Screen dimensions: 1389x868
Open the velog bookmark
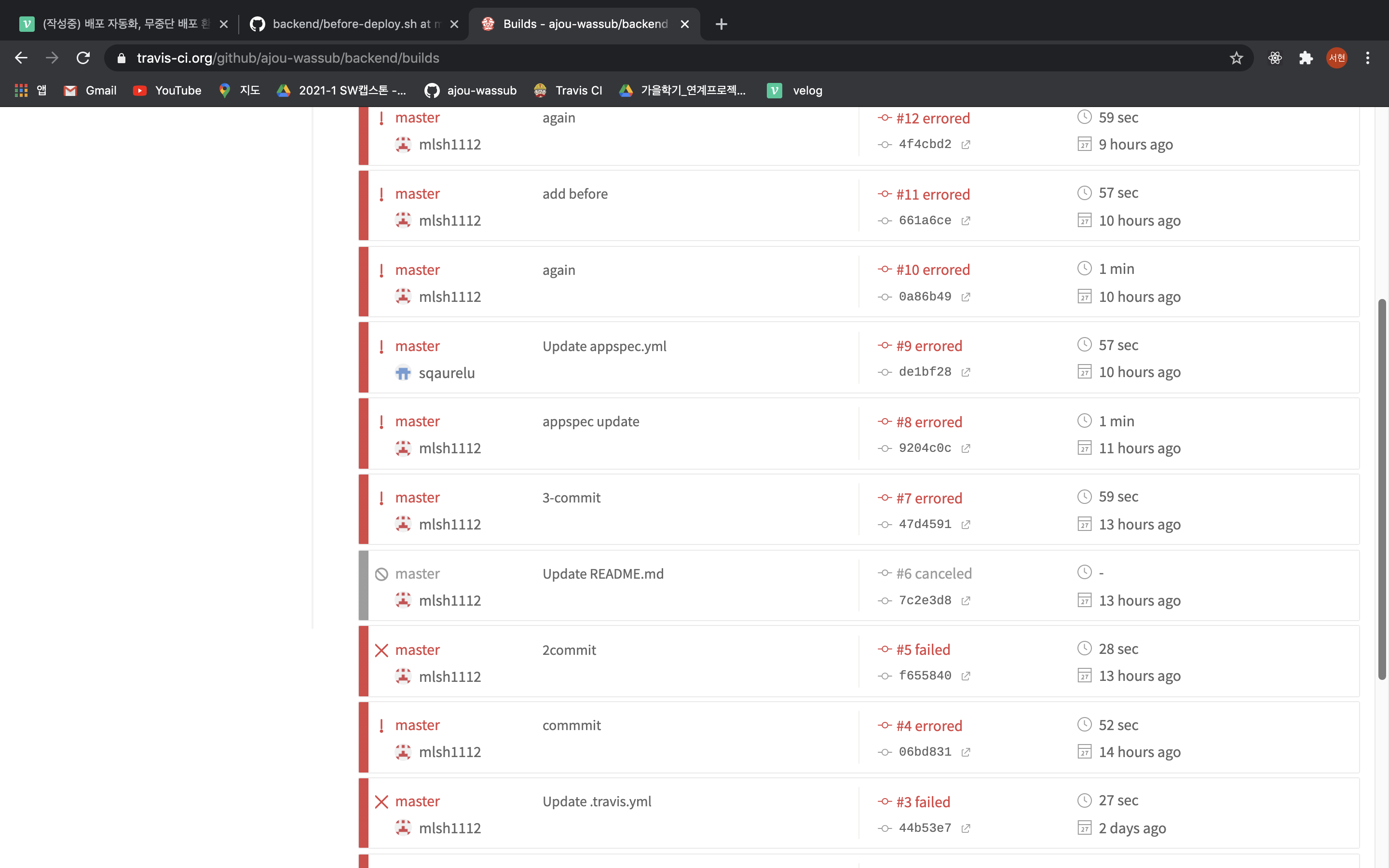point(794,90)
